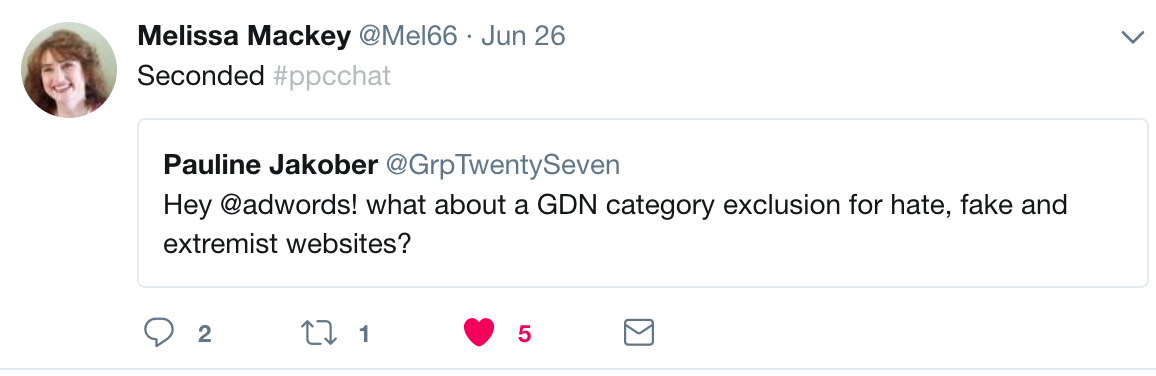Viewport: 1156px width, 376px height.
Task: Click the retweet arrows icon
Action: click(x=319, y=333)
